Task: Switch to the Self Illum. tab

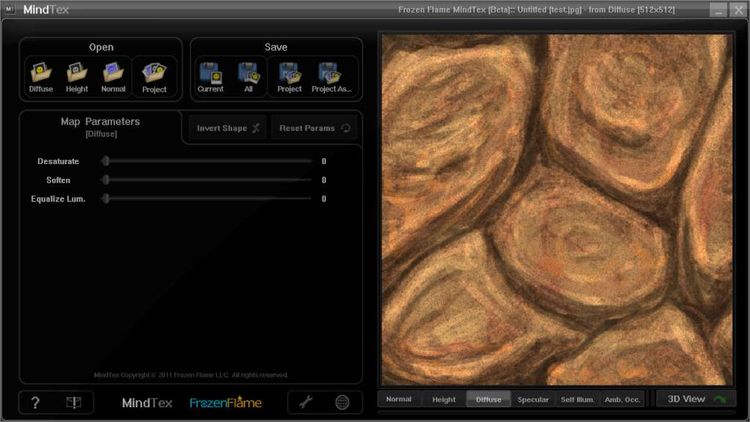Action: [577, 399]
